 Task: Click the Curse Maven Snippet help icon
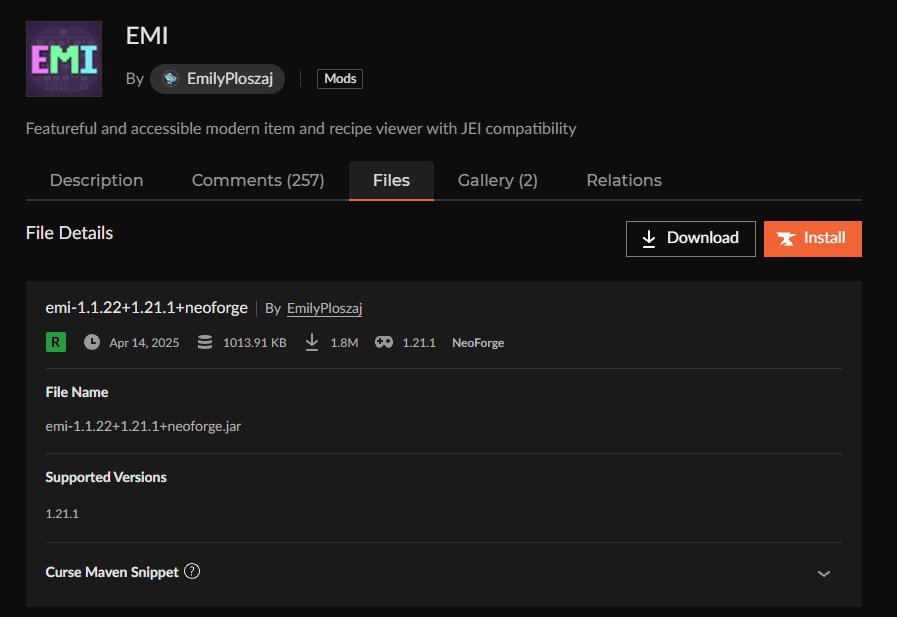click(193, 572)
